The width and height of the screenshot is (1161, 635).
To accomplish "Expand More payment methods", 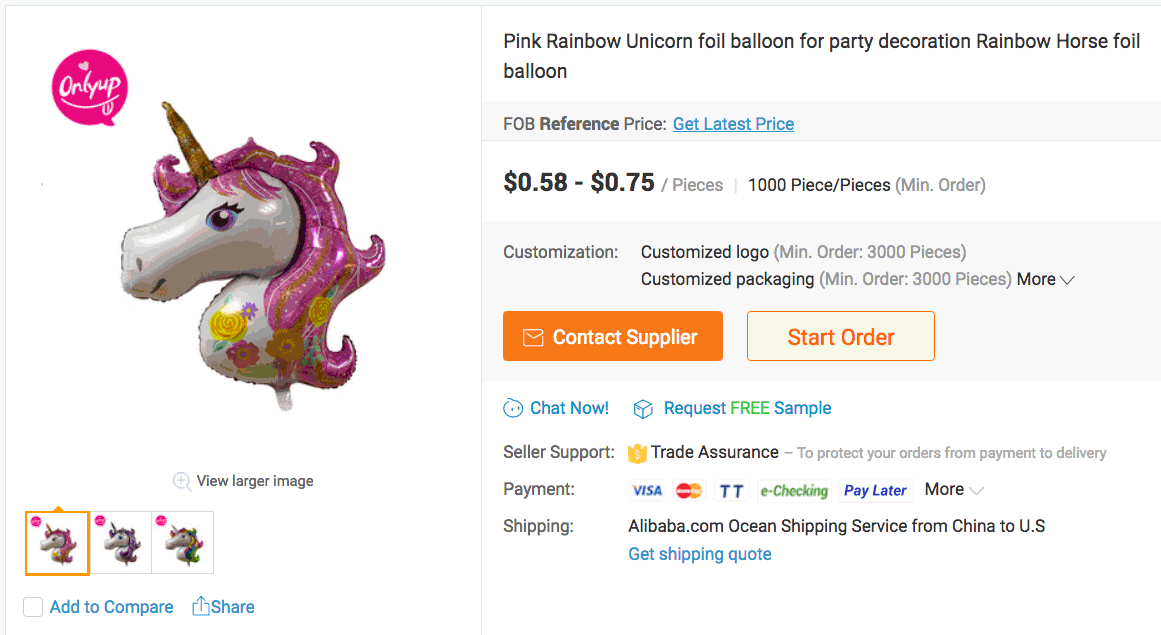I will (954, 489).
